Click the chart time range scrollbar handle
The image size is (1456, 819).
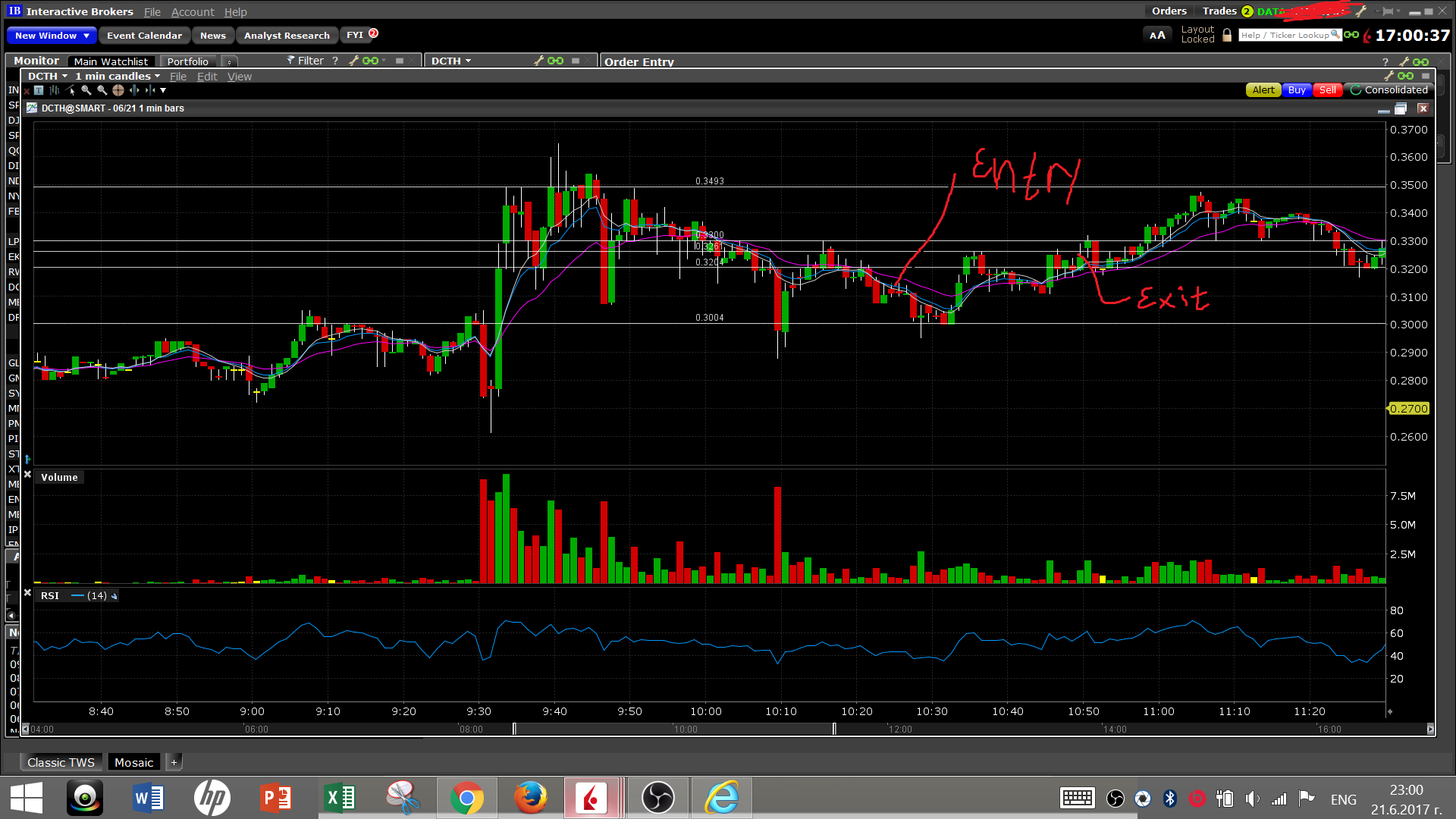coord(673,729)
